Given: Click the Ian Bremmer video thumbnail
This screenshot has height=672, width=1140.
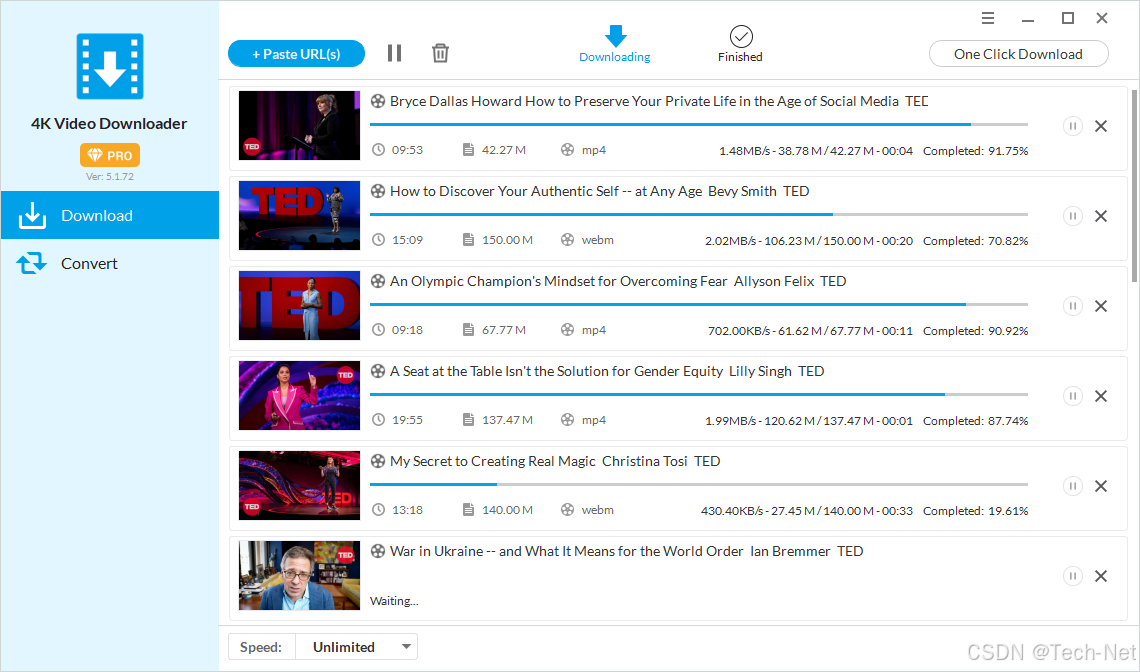Looking at the screenshot, I should point(299,575).
